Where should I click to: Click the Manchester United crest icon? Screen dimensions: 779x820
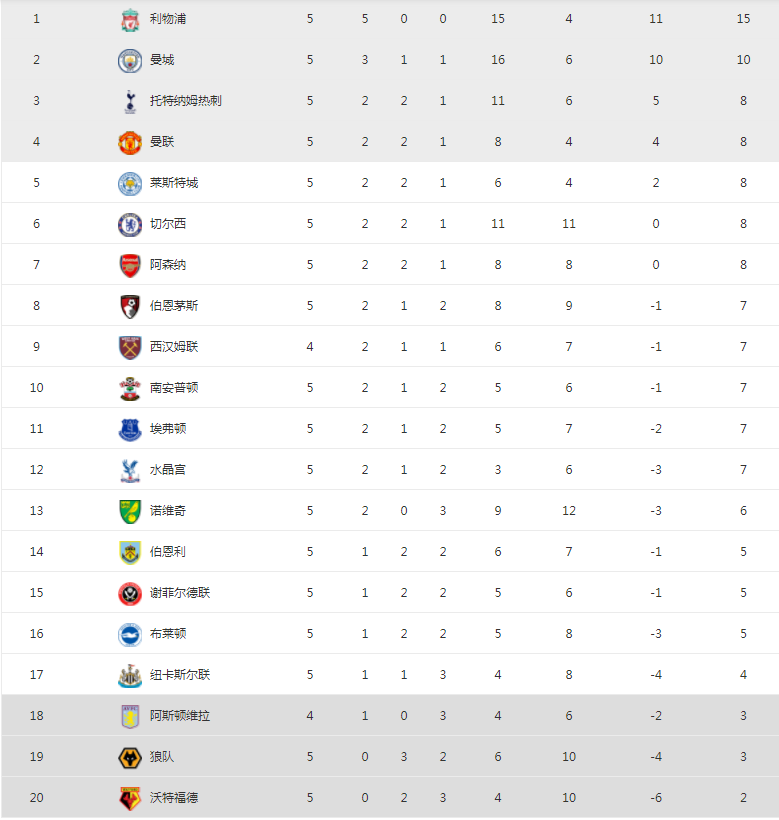coord(130,142)
